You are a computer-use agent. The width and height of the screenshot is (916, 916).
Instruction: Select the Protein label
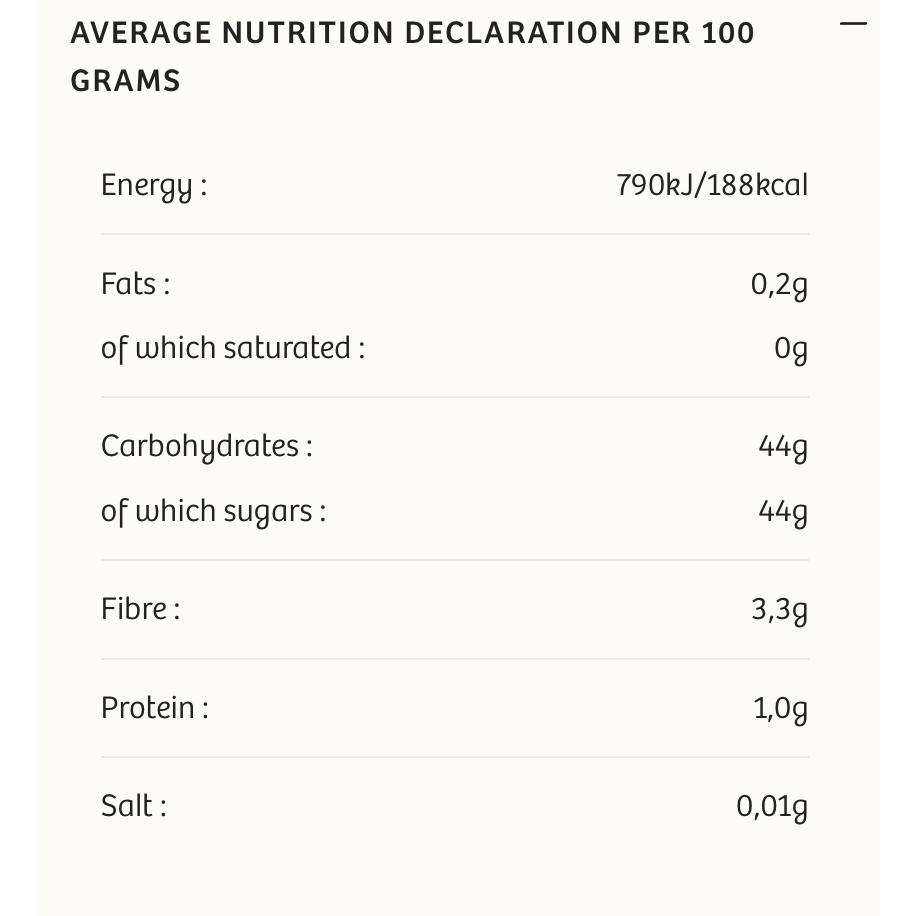click(x=154, y=707)
